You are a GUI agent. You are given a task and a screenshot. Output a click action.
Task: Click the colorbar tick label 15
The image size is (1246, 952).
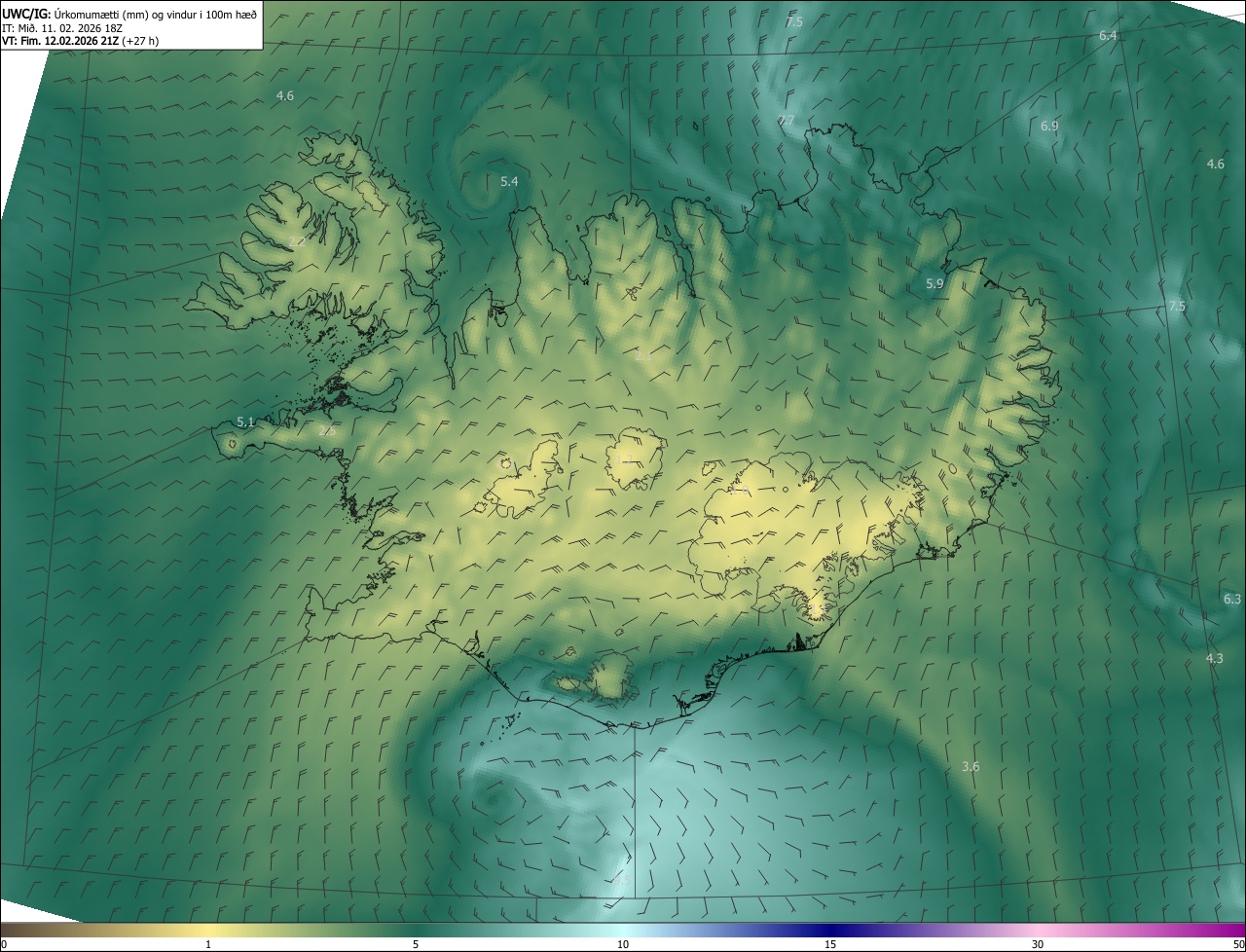click(830, 944)
